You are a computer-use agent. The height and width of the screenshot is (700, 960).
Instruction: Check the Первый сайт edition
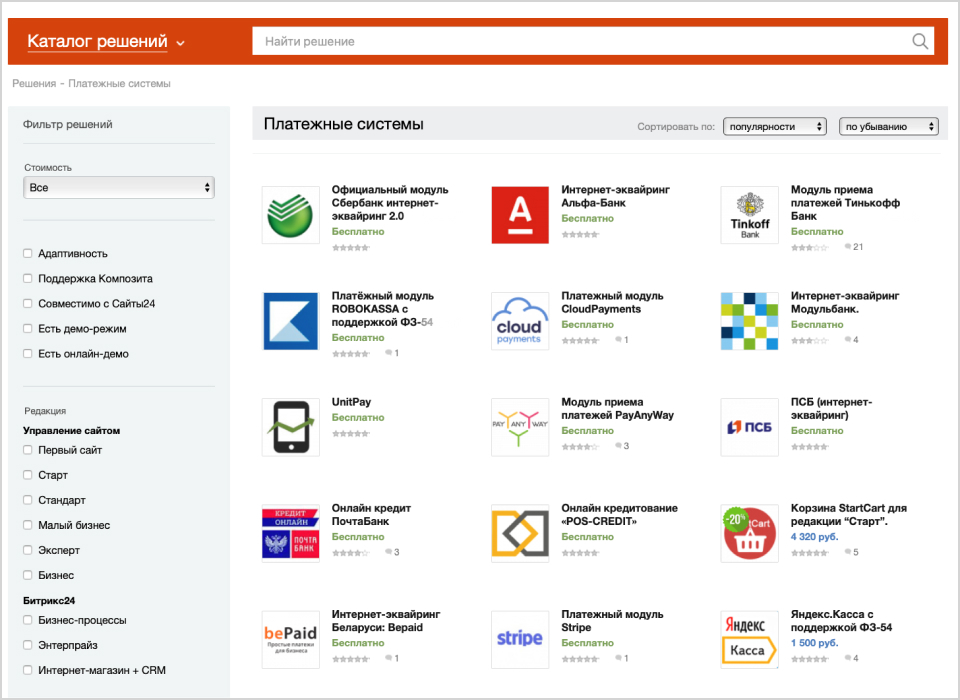[x=28, y=450]
